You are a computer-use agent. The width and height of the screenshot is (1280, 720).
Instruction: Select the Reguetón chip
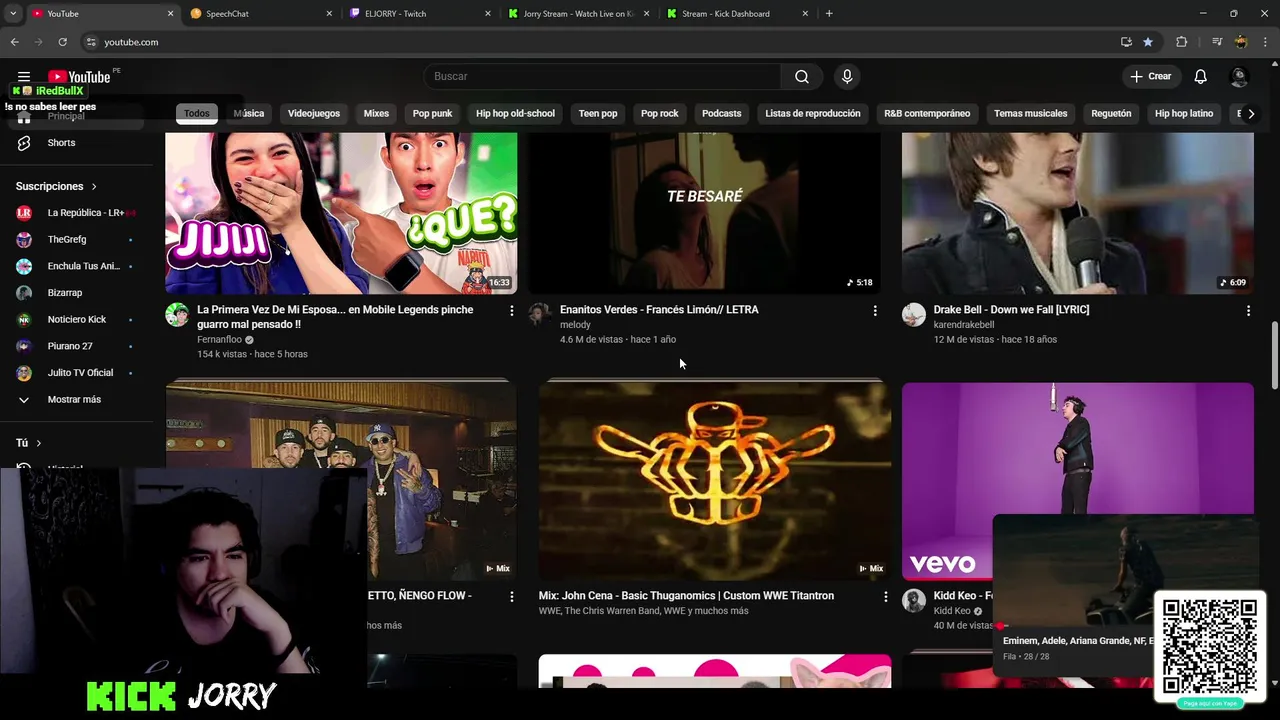click(1111, 113)
